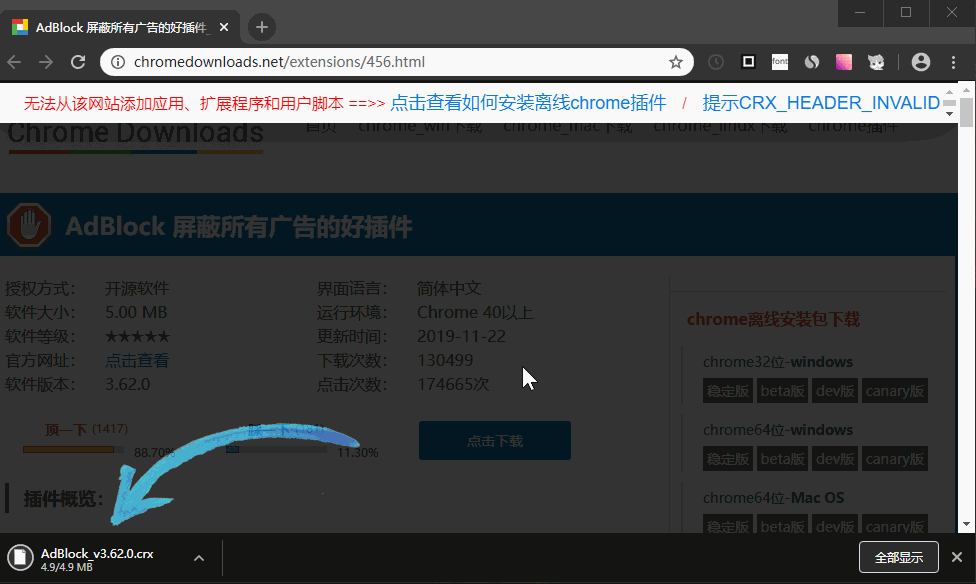Step the notice banner up arrow

pyautogui.click(x=949, y=93)
